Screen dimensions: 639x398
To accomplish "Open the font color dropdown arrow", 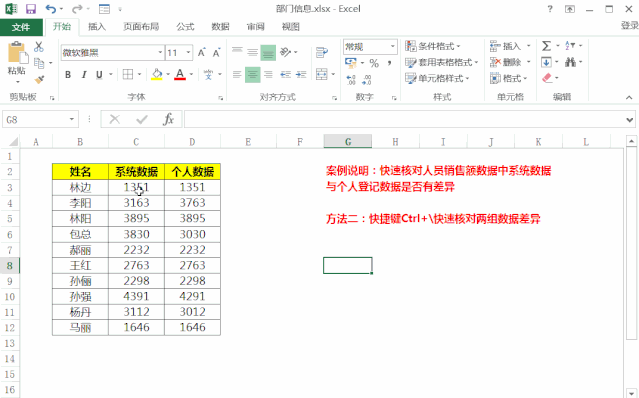I will click(191, 75).
